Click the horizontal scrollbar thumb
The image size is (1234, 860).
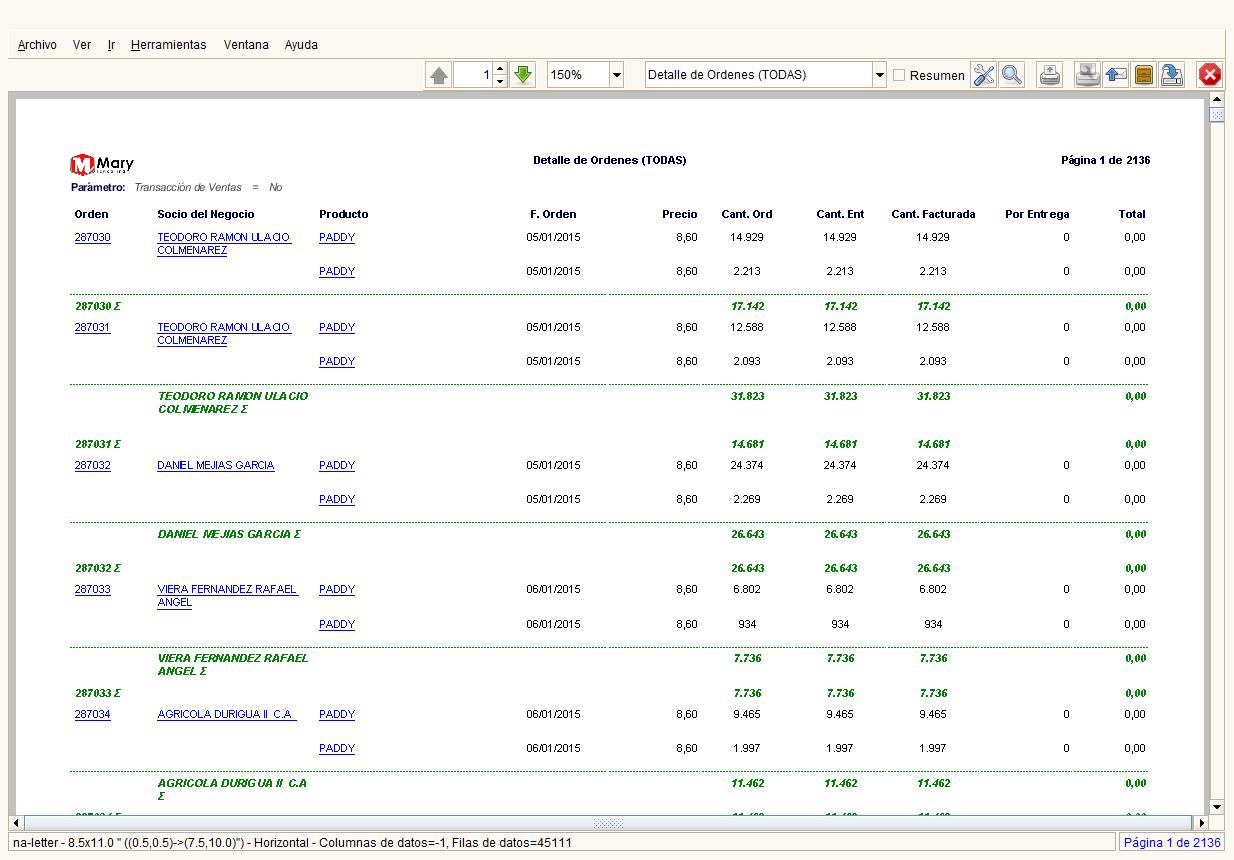pyautogui.click(x=608, y=824)
